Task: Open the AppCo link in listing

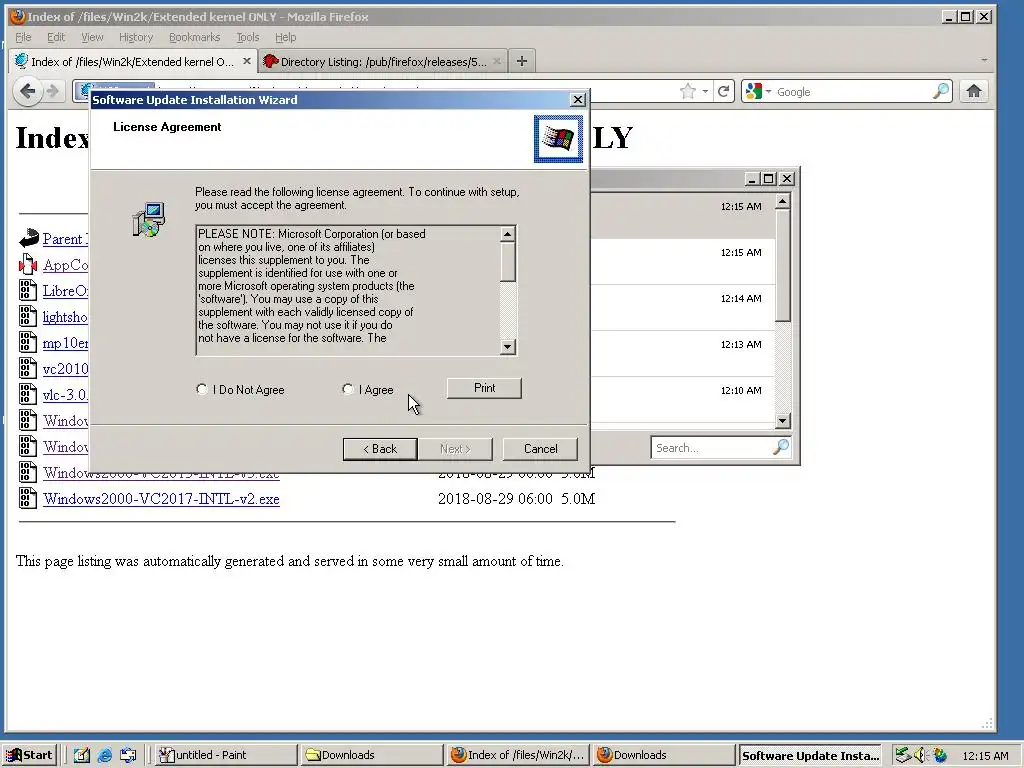Action: click(x=65, y=265)
